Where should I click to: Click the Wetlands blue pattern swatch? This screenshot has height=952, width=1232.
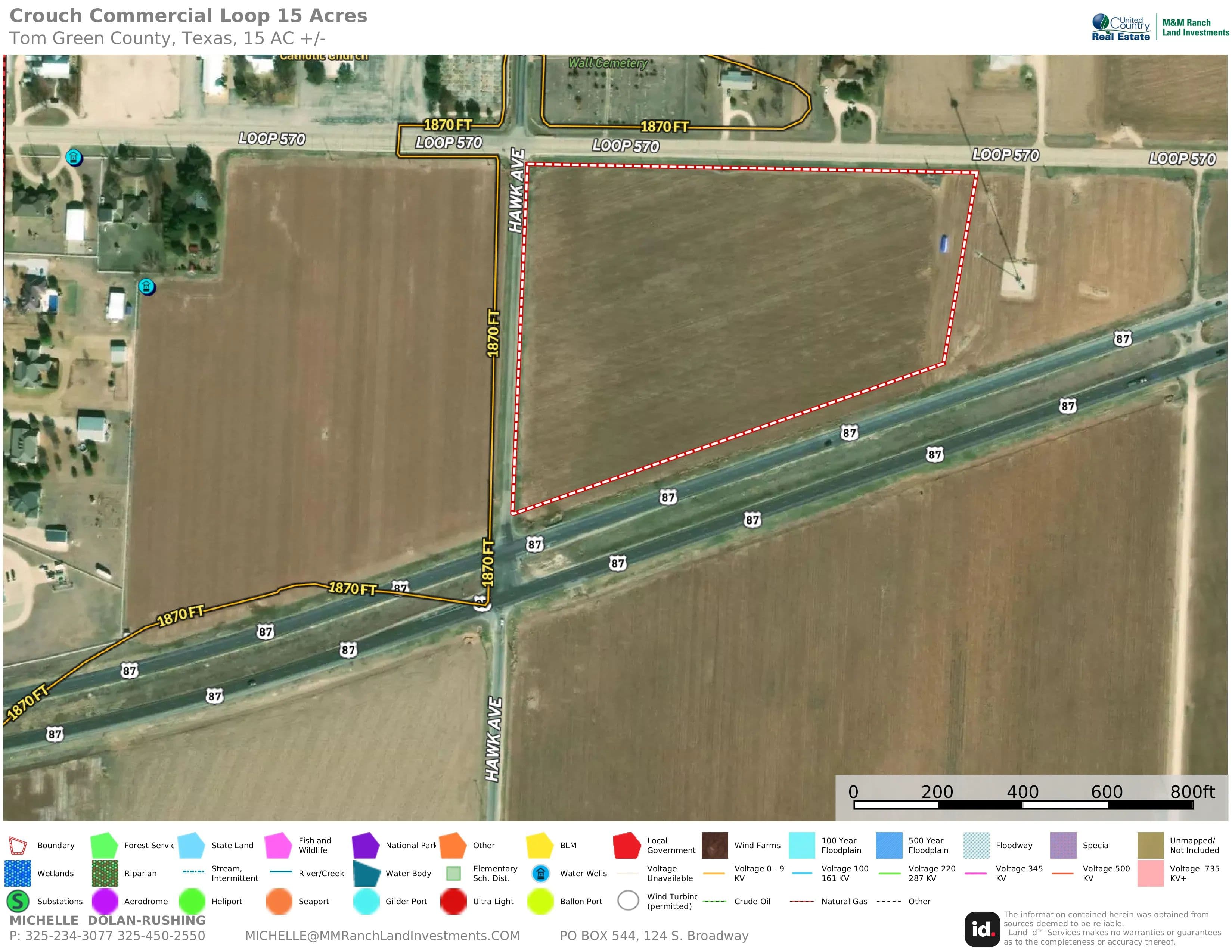point(18,873)
